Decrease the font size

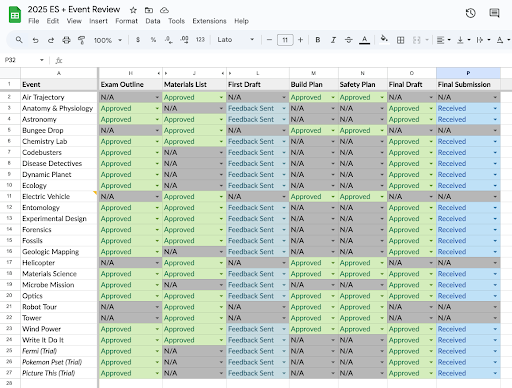269,40
